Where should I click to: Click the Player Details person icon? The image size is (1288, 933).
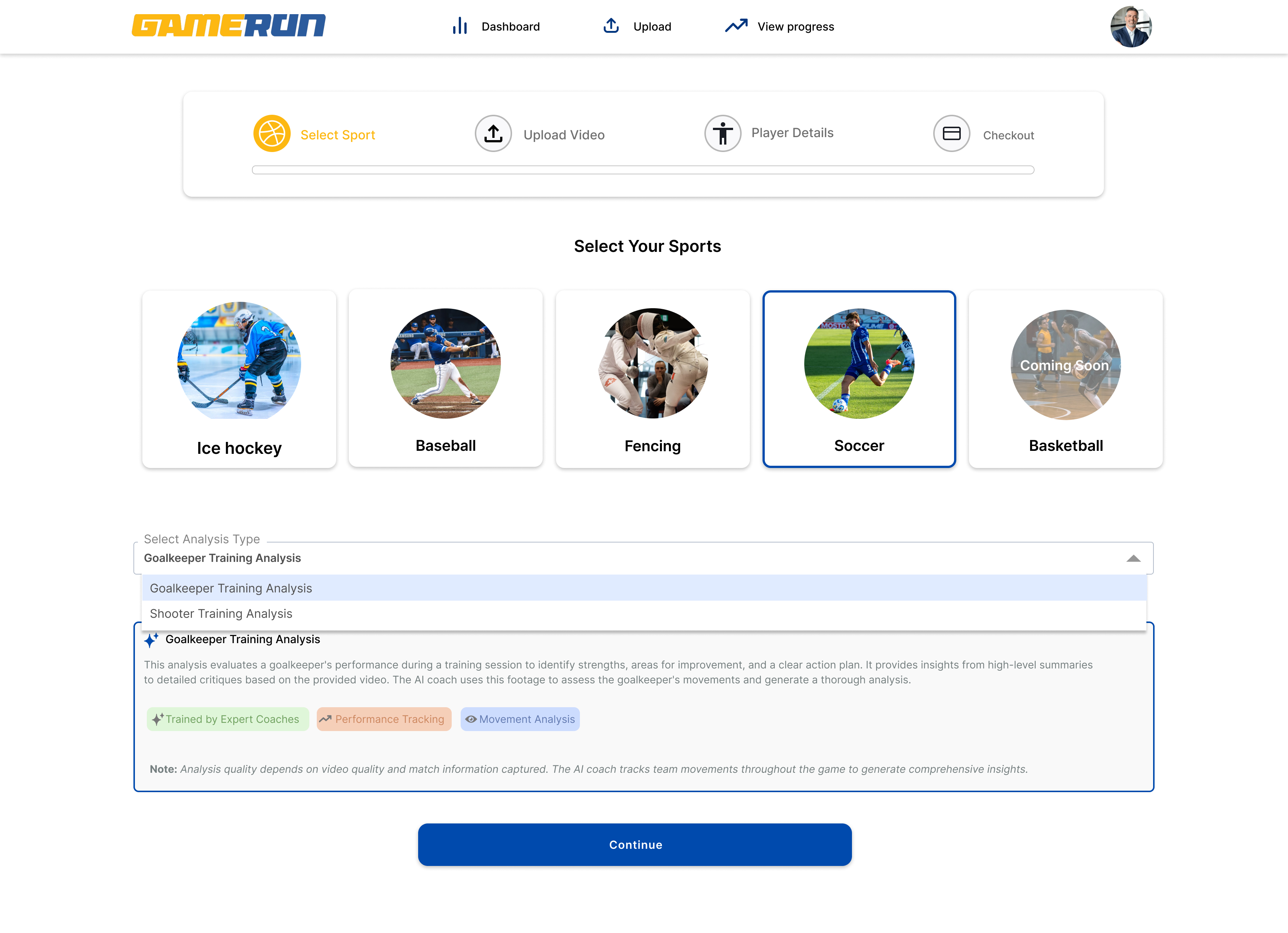point(722,134)
